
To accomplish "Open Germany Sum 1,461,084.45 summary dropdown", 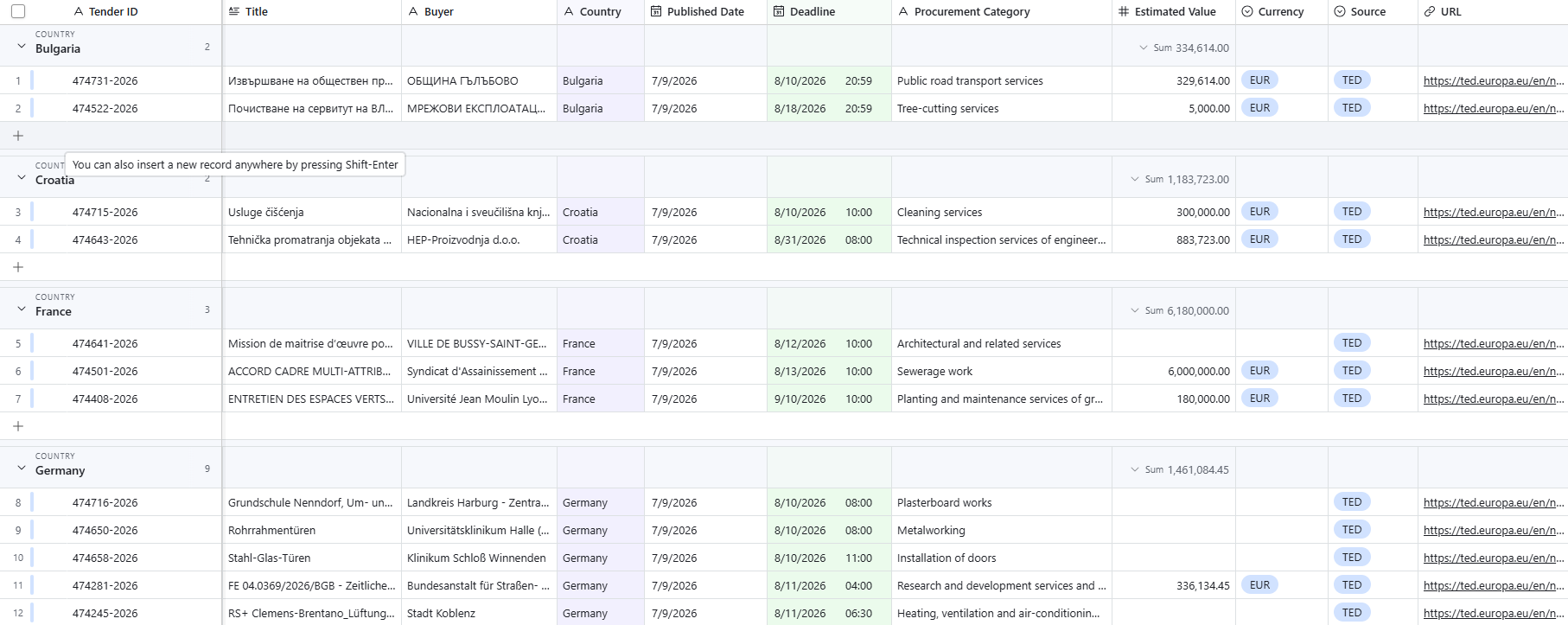I will (x=1179, y=470).
